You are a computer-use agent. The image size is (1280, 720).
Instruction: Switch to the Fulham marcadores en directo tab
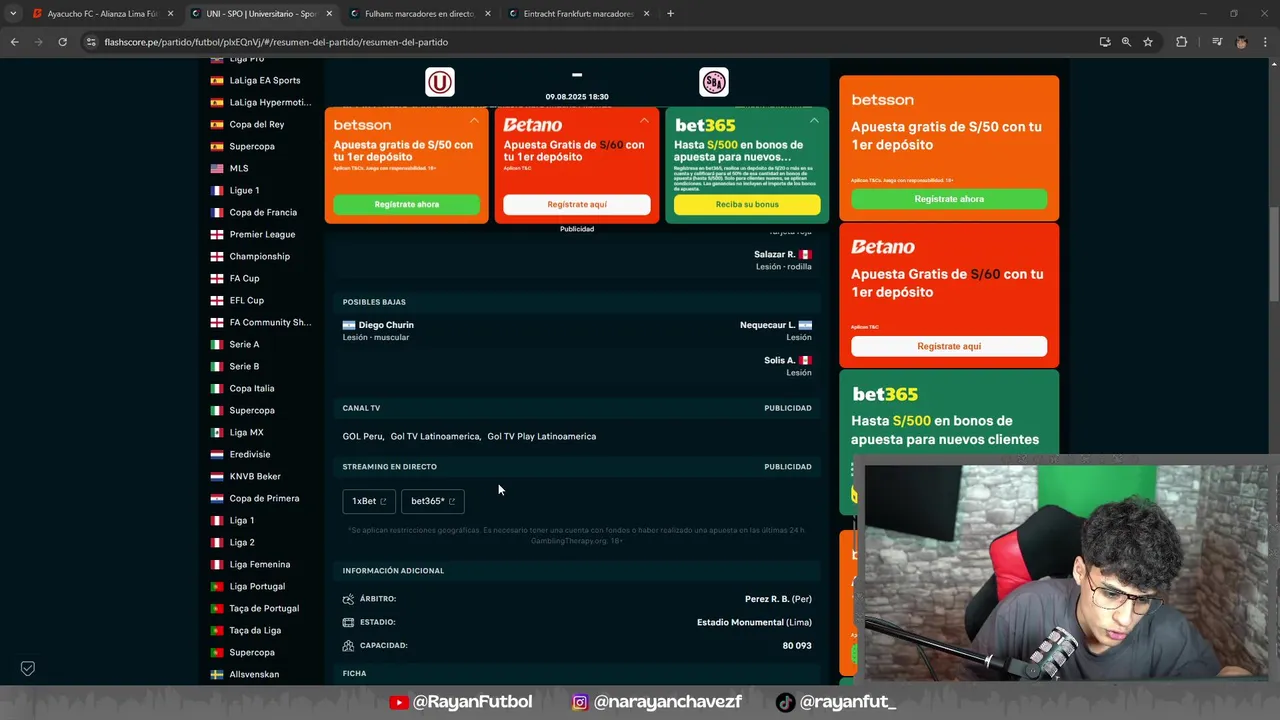pyautogui.click(x=420, y=14)
